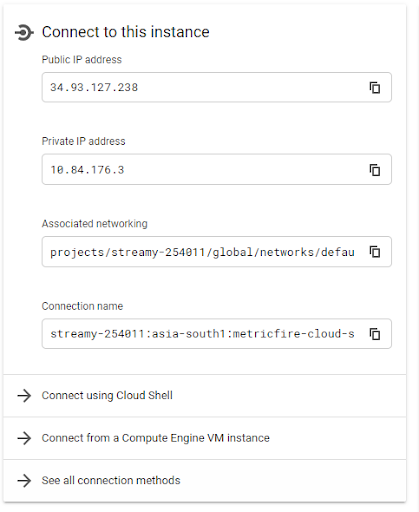Click the arrow beside Compute Engine VM instance
419x512 pixels.
24,438
